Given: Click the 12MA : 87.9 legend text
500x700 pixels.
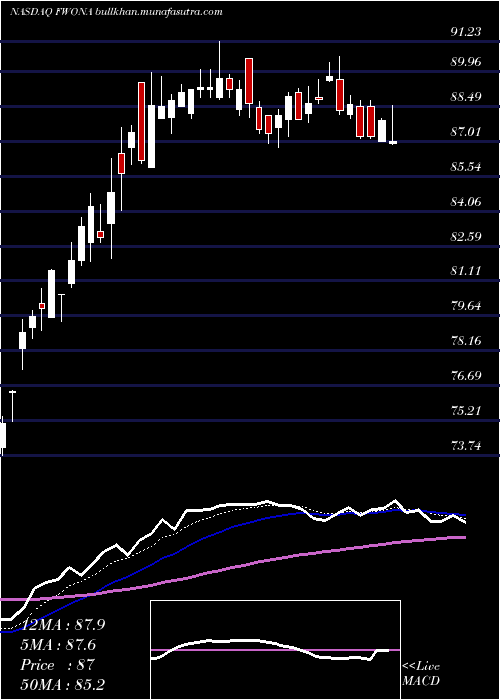Looking at the screenshot, I should point(62,625).
